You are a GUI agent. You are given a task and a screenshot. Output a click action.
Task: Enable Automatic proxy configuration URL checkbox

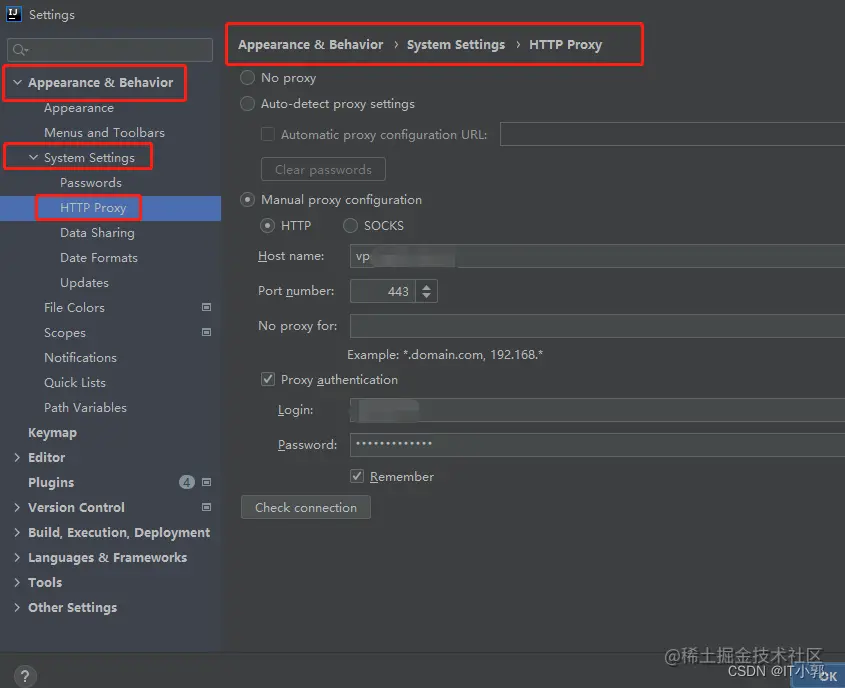pos(267,134)
